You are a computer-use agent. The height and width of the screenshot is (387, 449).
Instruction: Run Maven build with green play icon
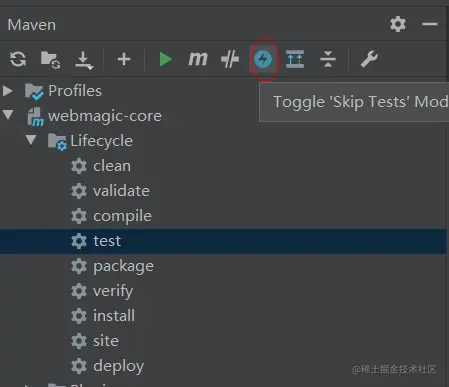click(165, 59)
